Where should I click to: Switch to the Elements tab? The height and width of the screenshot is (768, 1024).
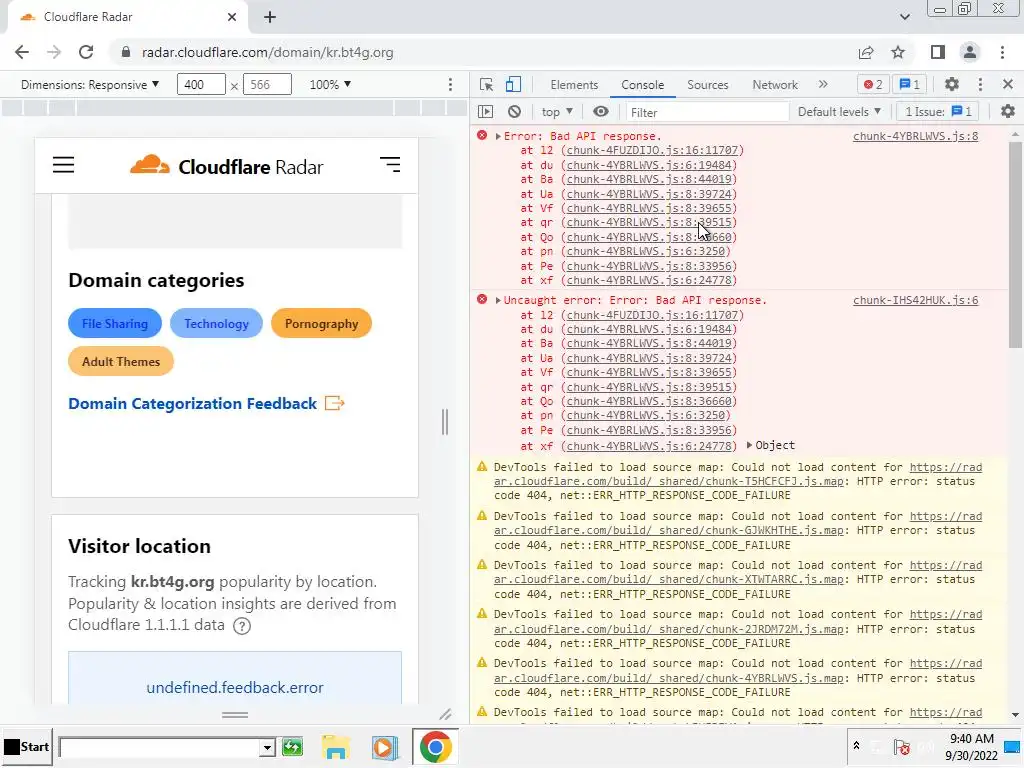pyautogui.click(x=574, y=85)
